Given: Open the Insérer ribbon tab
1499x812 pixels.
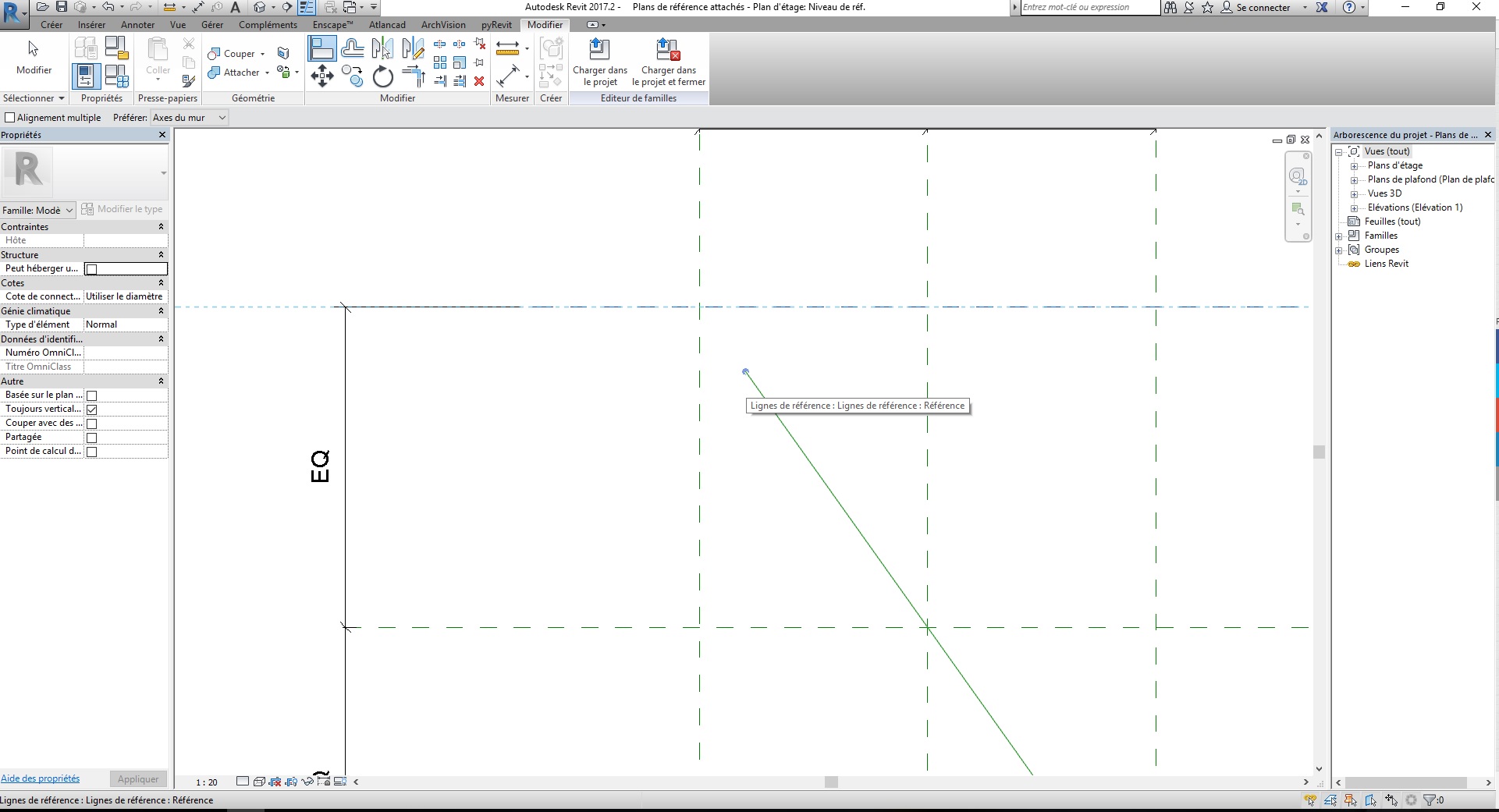Looking at the screenshot, I should [91, 25].
